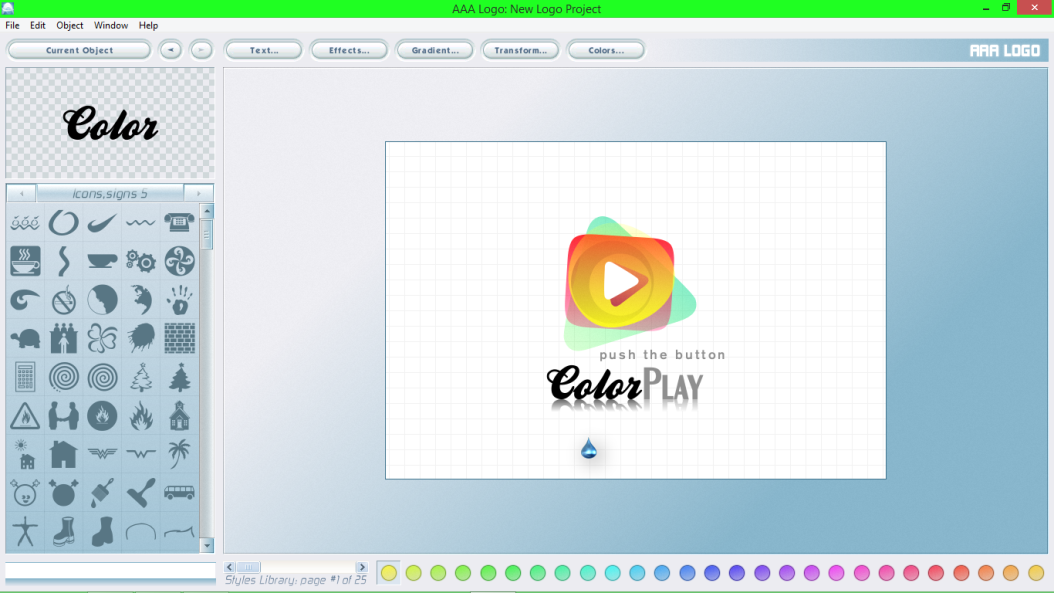Select the coffee cup icon

[25, 260]
